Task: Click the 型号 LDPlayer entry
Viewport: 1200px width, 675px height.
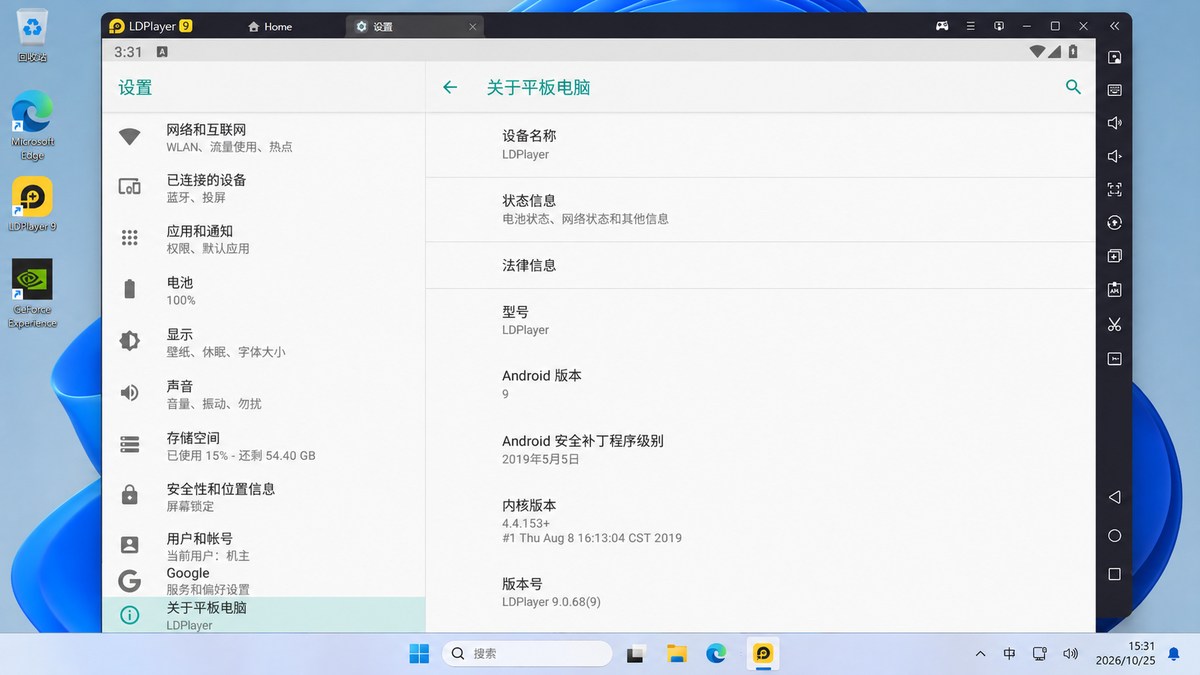Action: (x=760, y=321)
